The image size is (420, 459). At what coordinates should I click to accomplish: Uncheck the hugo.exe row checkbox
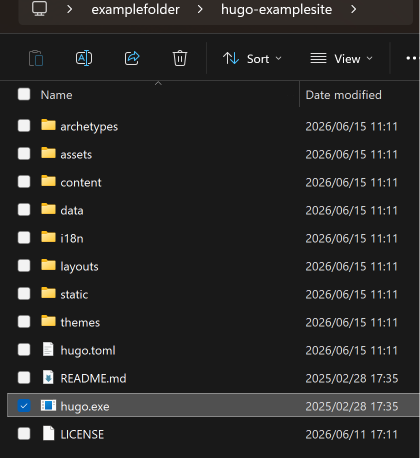[x=24, y=406]
